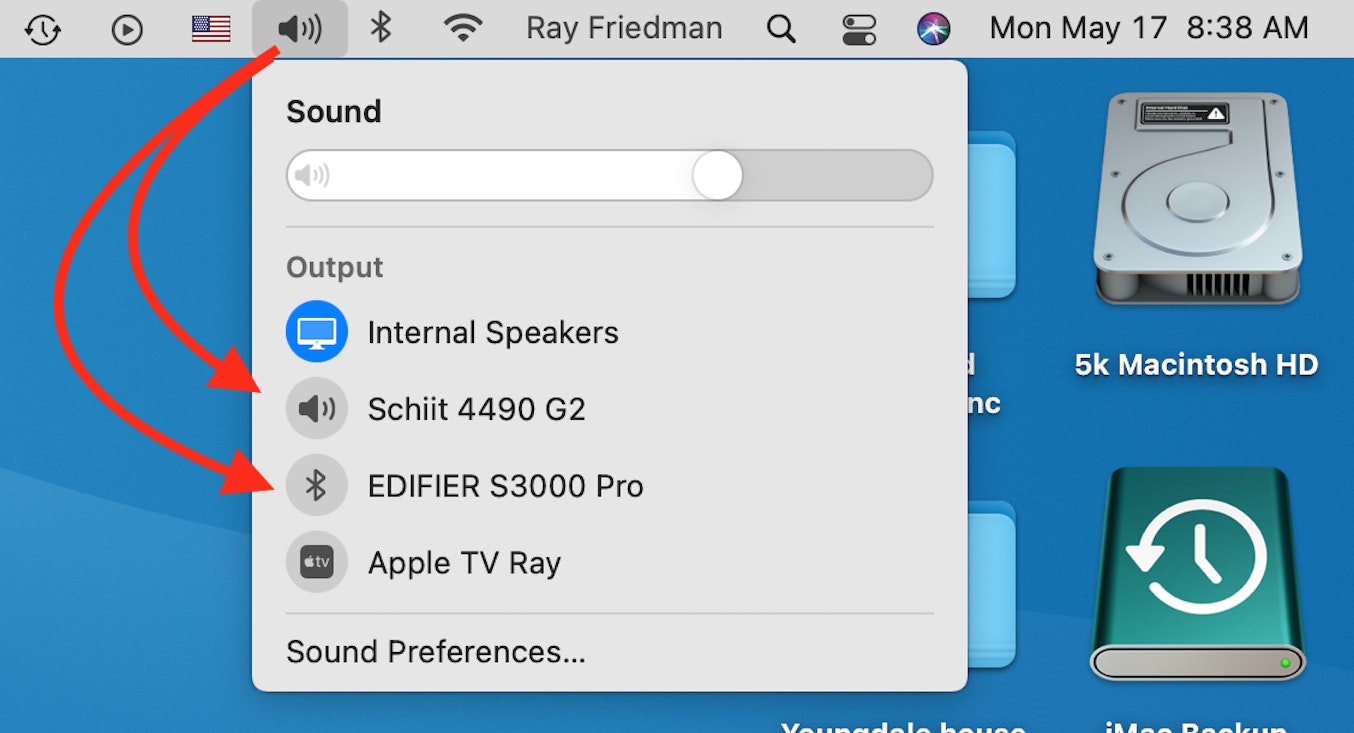This screenshot has height=733, width=1354.
Task: Click the Sound volume slider knob
Action: coord(717,176)
